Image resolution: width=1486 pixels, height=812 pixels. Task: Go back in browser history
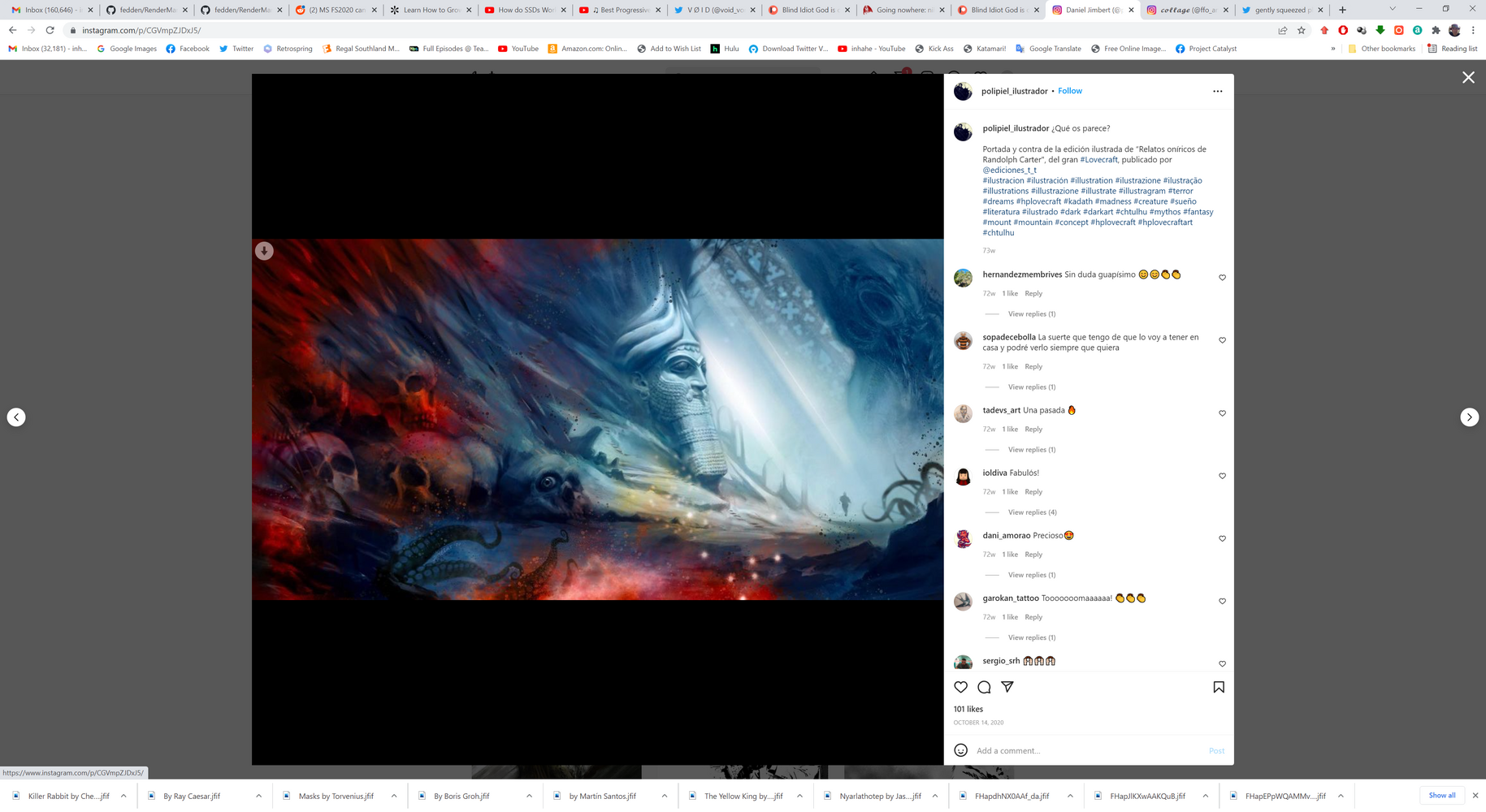coord(12,30)
